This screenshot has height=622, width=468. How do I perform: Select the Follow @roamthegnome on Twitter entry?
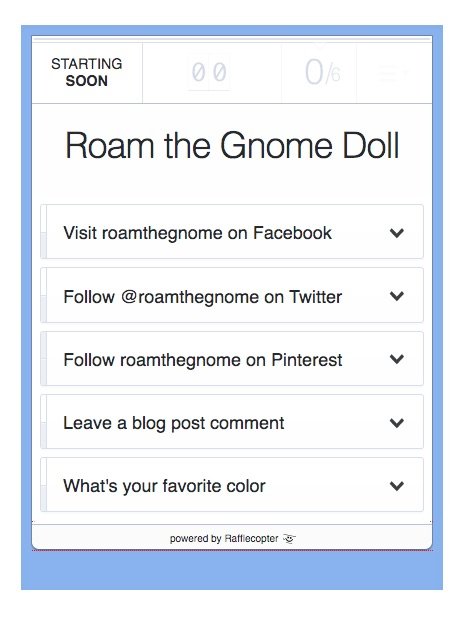(232, 295)
